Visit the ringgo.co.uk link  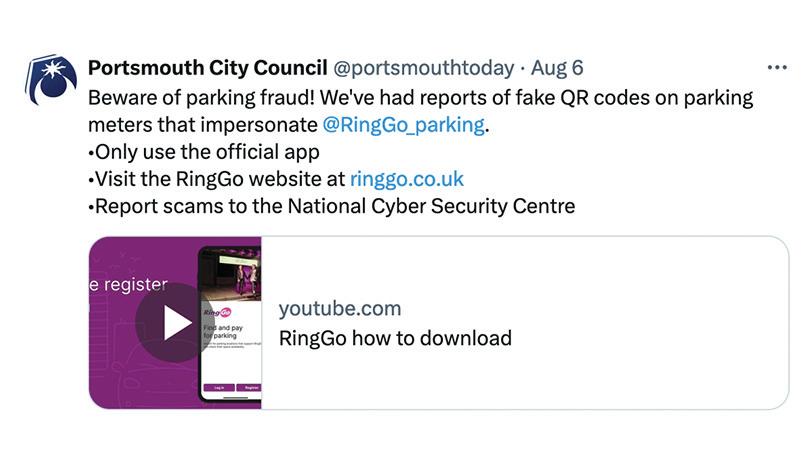click(406, 179)
